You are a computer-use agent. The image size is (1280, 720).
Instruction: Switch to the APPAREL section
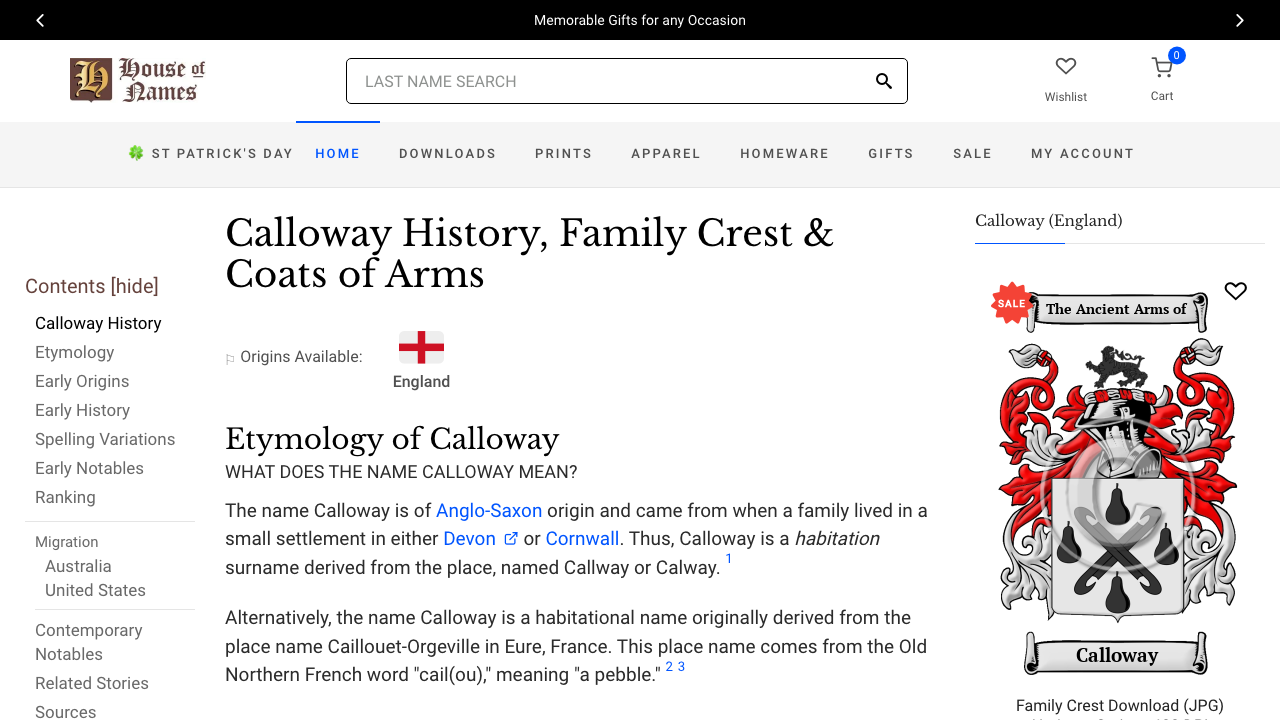click(x=666, y=154)
